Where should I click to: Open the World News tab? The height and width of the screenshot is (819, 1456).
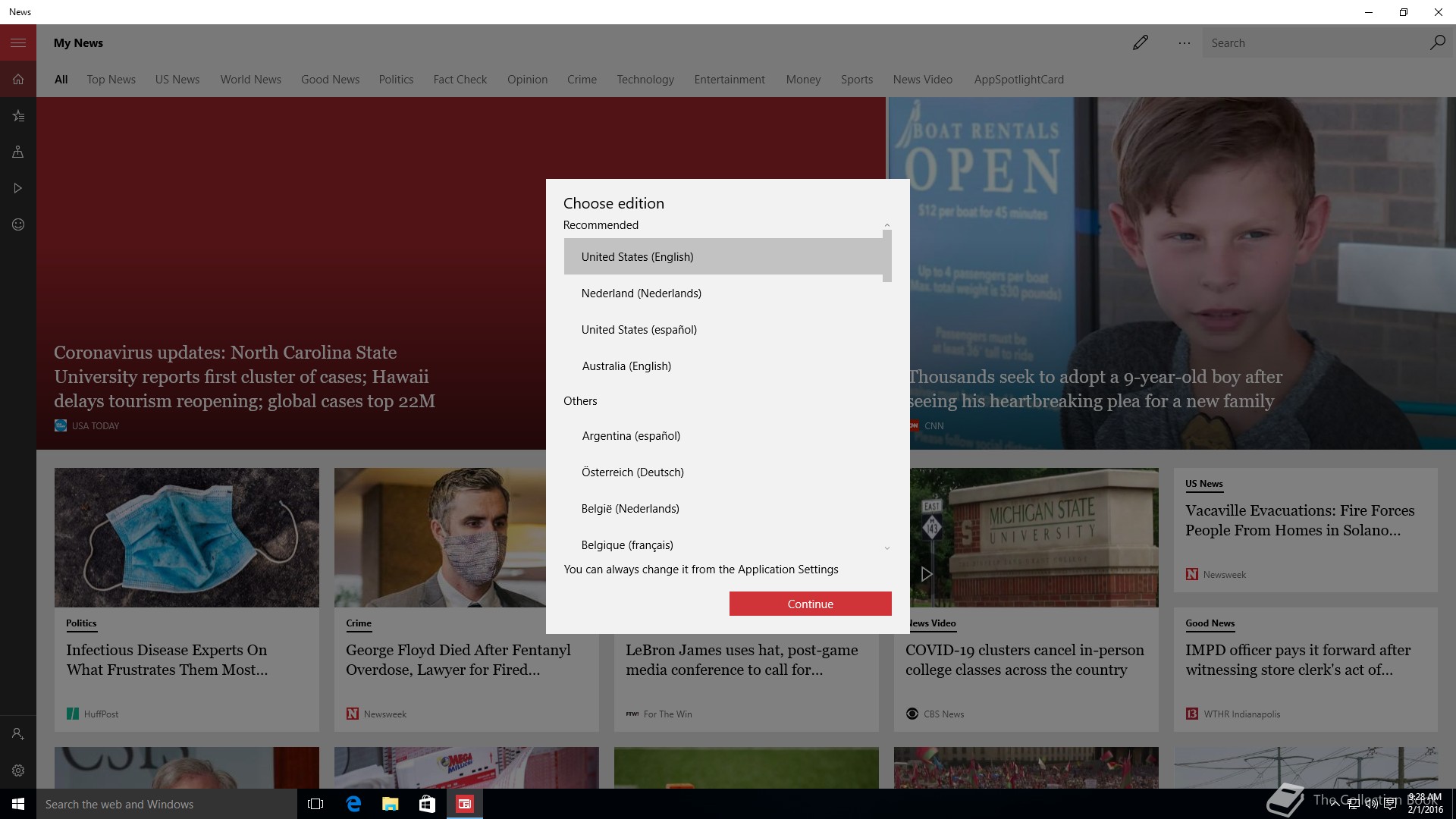tap(250, 80)
